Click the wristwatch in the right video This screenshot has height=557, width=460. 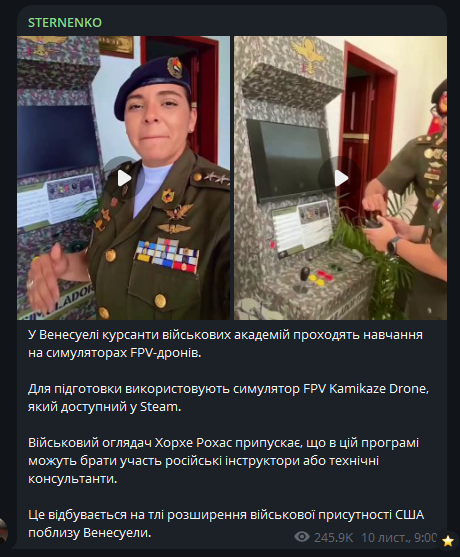(x=394, y=246)
